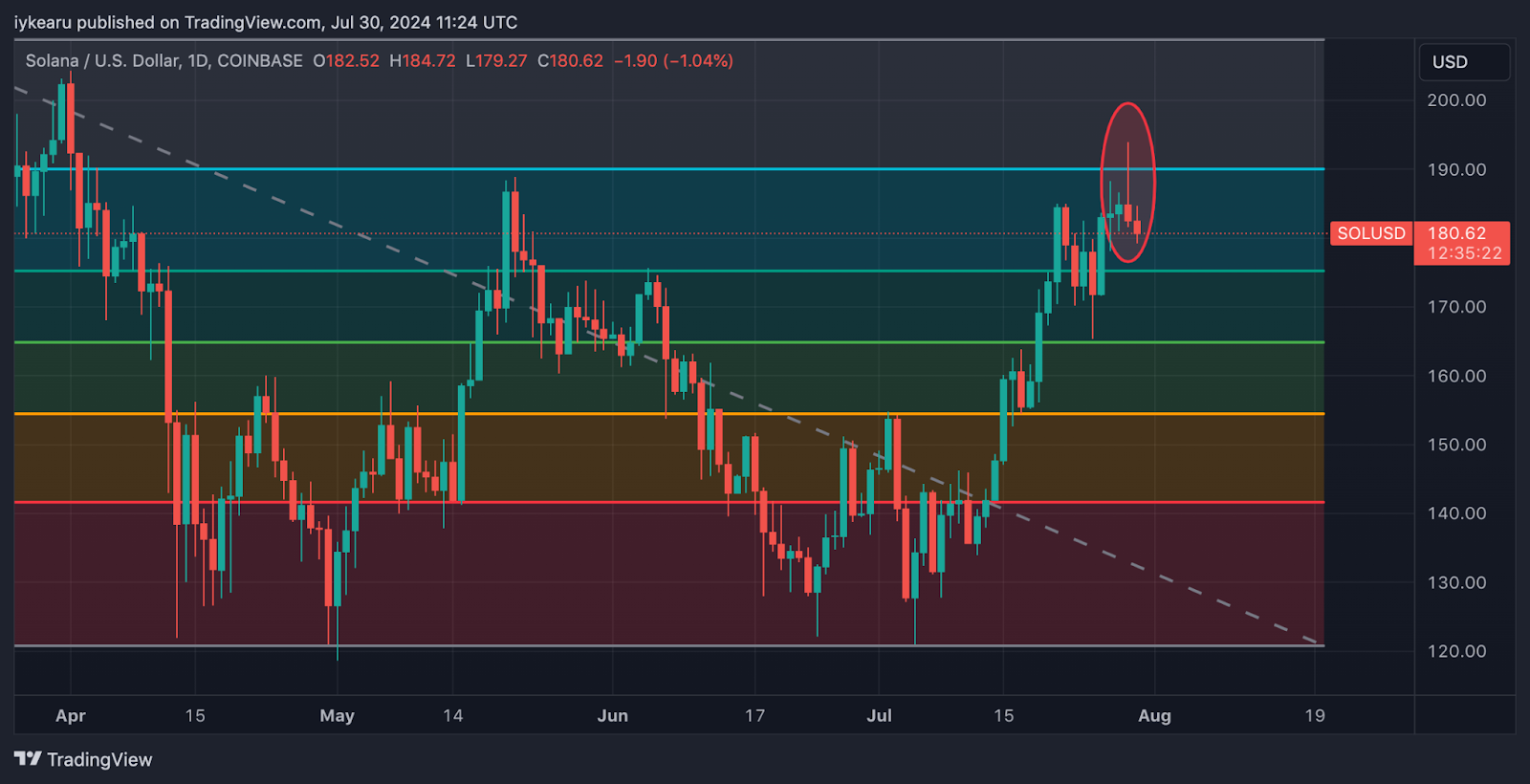Click the 140.00 price axis label
1530x784 pixels.
point(1456,513)
